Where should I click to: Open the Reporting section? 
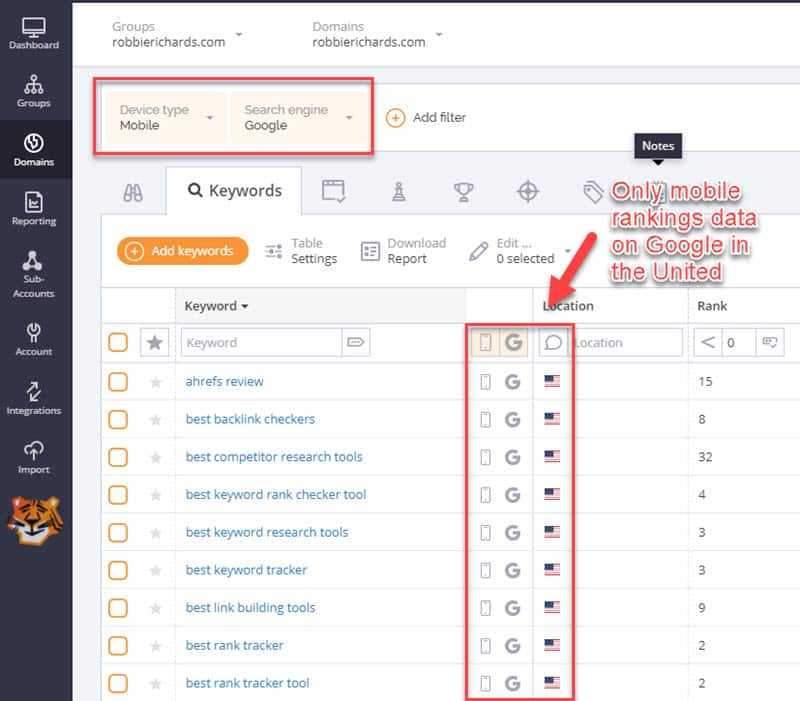[33, 207]
